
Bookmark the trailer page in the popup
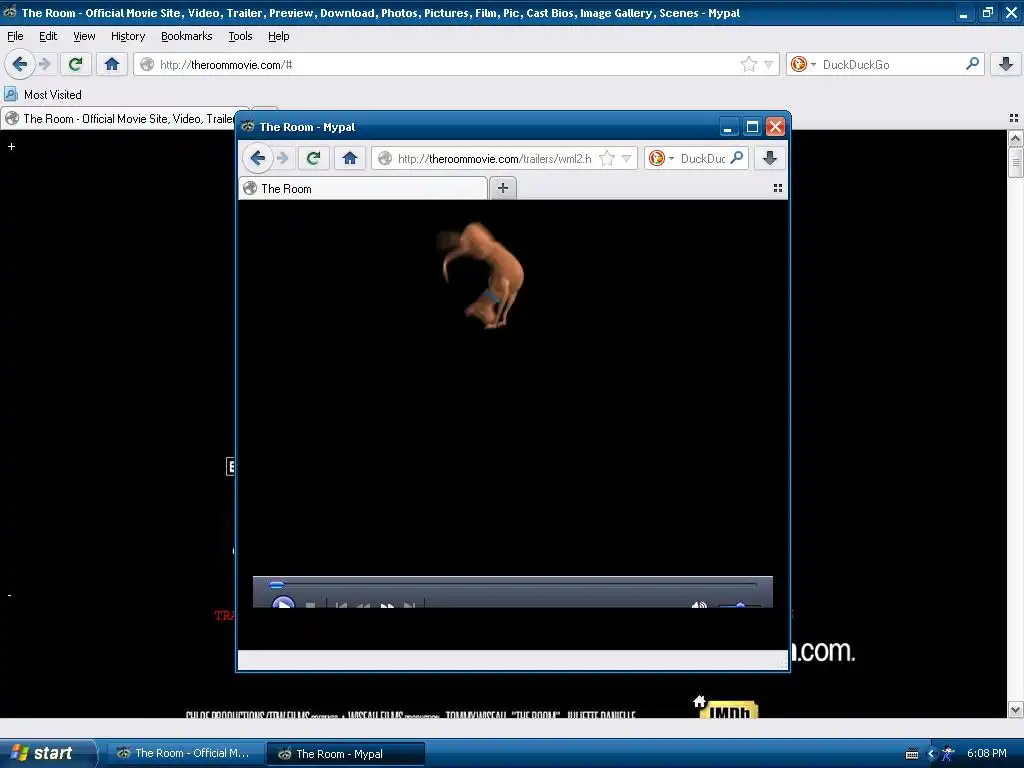(x=607, y=158)
